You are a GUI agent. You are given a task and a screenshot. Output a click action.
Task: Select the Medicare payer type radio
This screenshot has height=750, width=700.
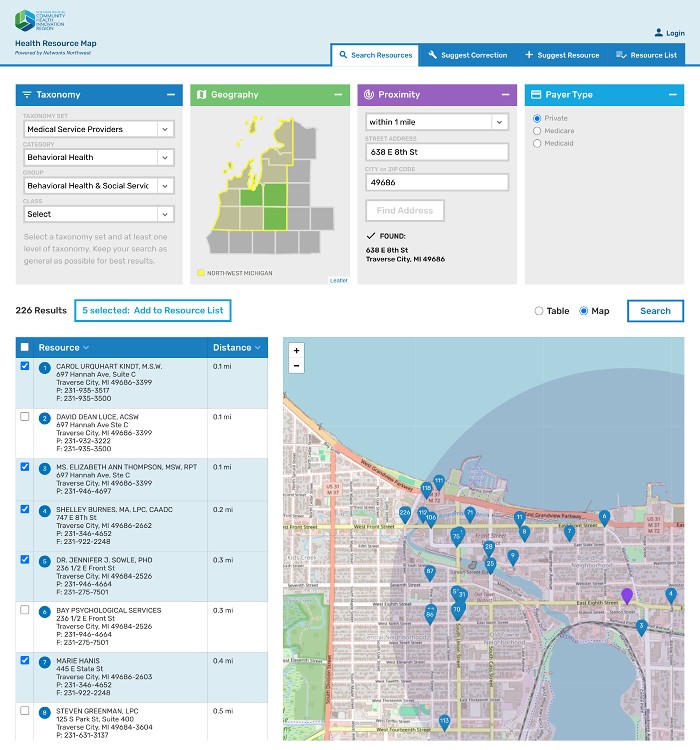538,131
